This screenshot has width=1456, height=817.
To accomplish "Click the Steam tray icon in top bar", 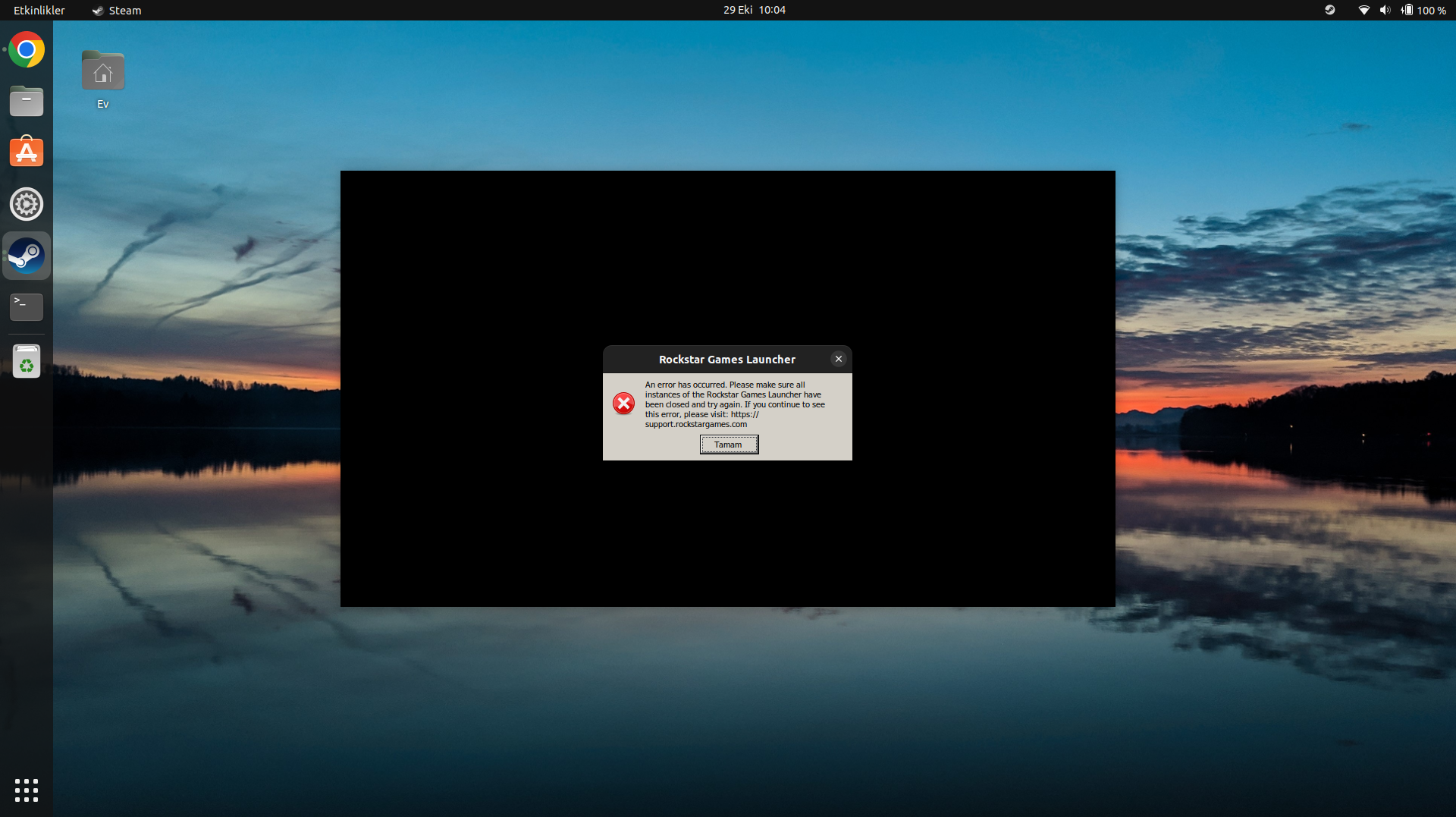I will pyautogui.click(x=1329, y=10).
